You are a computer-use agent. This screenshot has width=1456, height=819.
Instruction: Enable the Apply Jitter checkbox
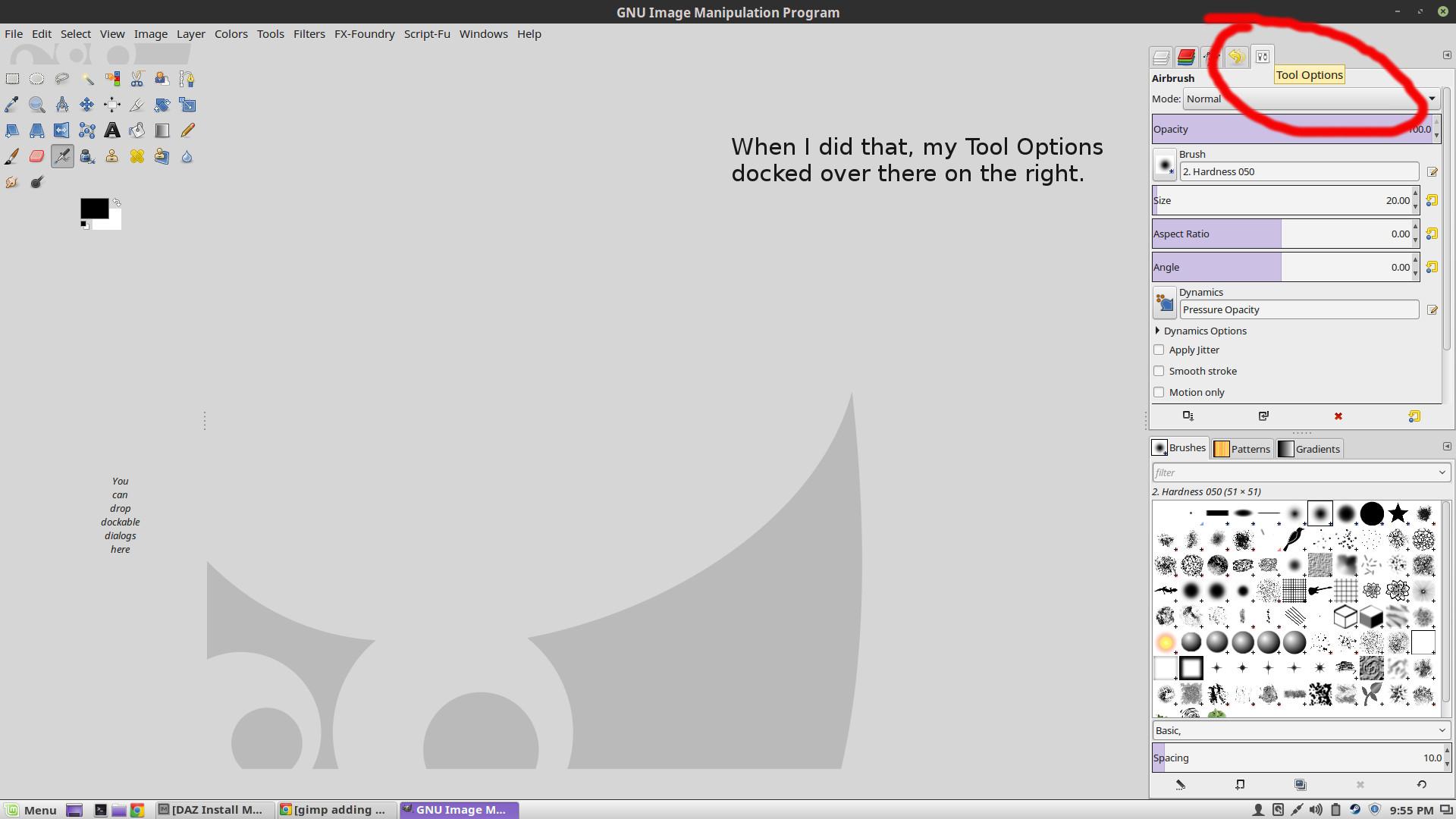pos(1159,350)
